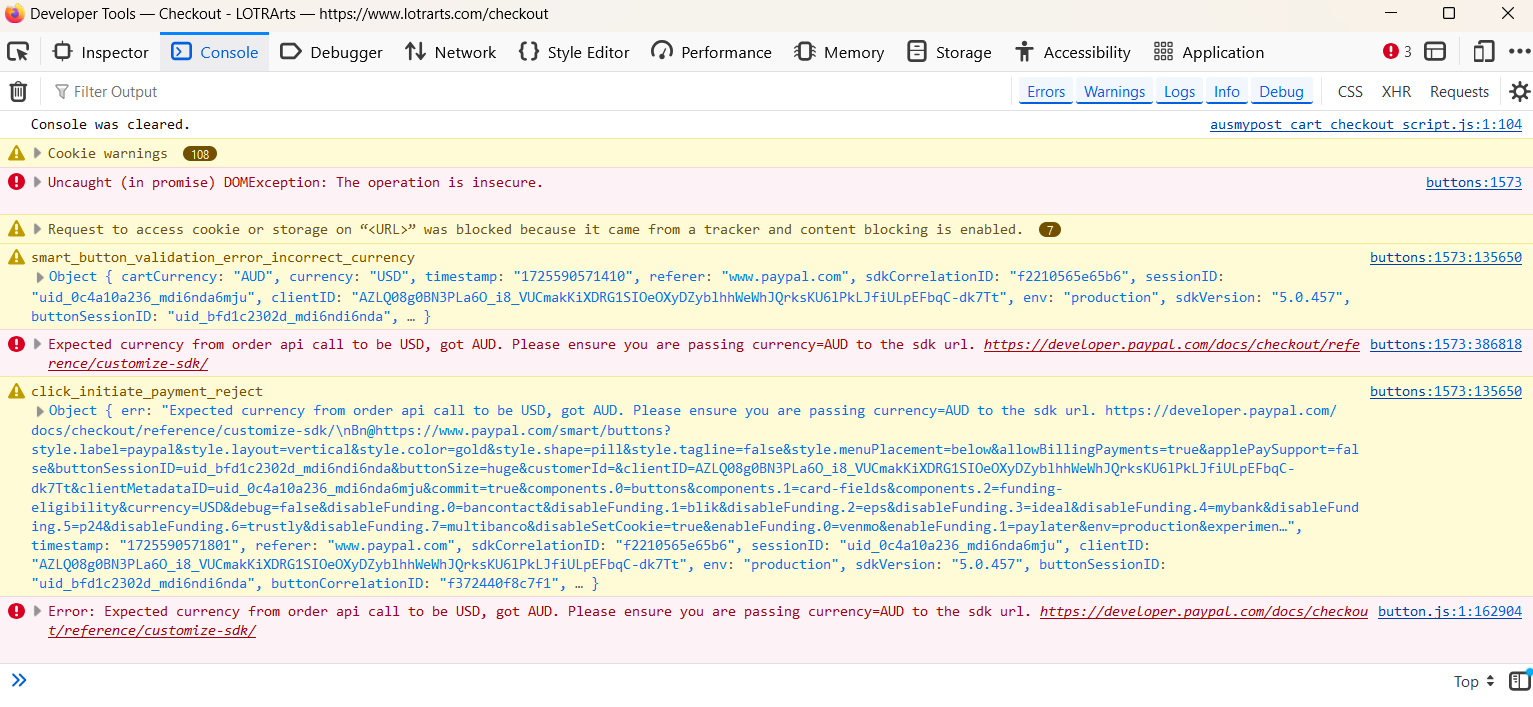Open ausmypost_cart_checkout_script.js:1:104 source link

click(x=1366, y=125)
